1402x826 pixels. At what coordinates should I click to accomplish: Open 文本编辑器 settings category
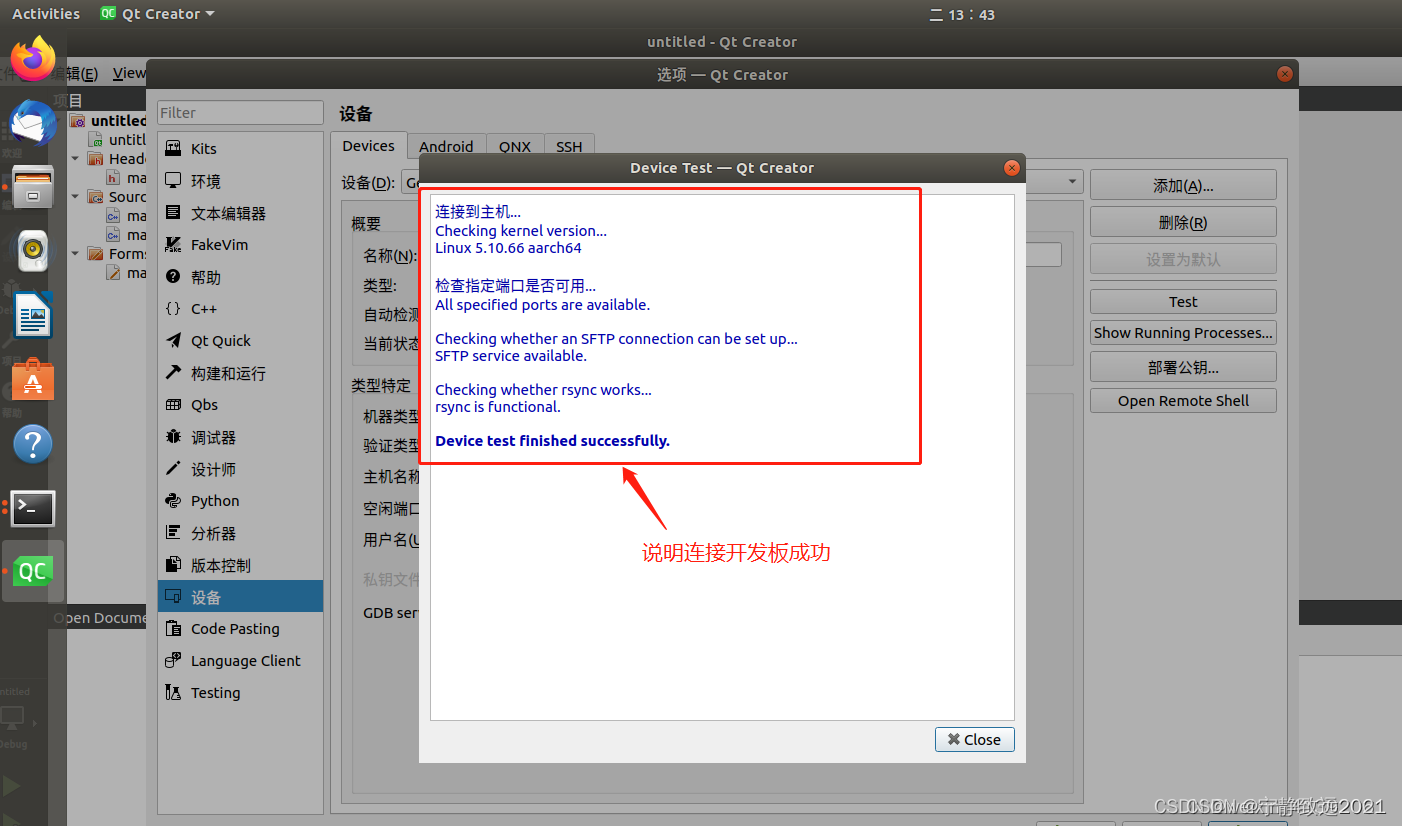click(240, 213)
